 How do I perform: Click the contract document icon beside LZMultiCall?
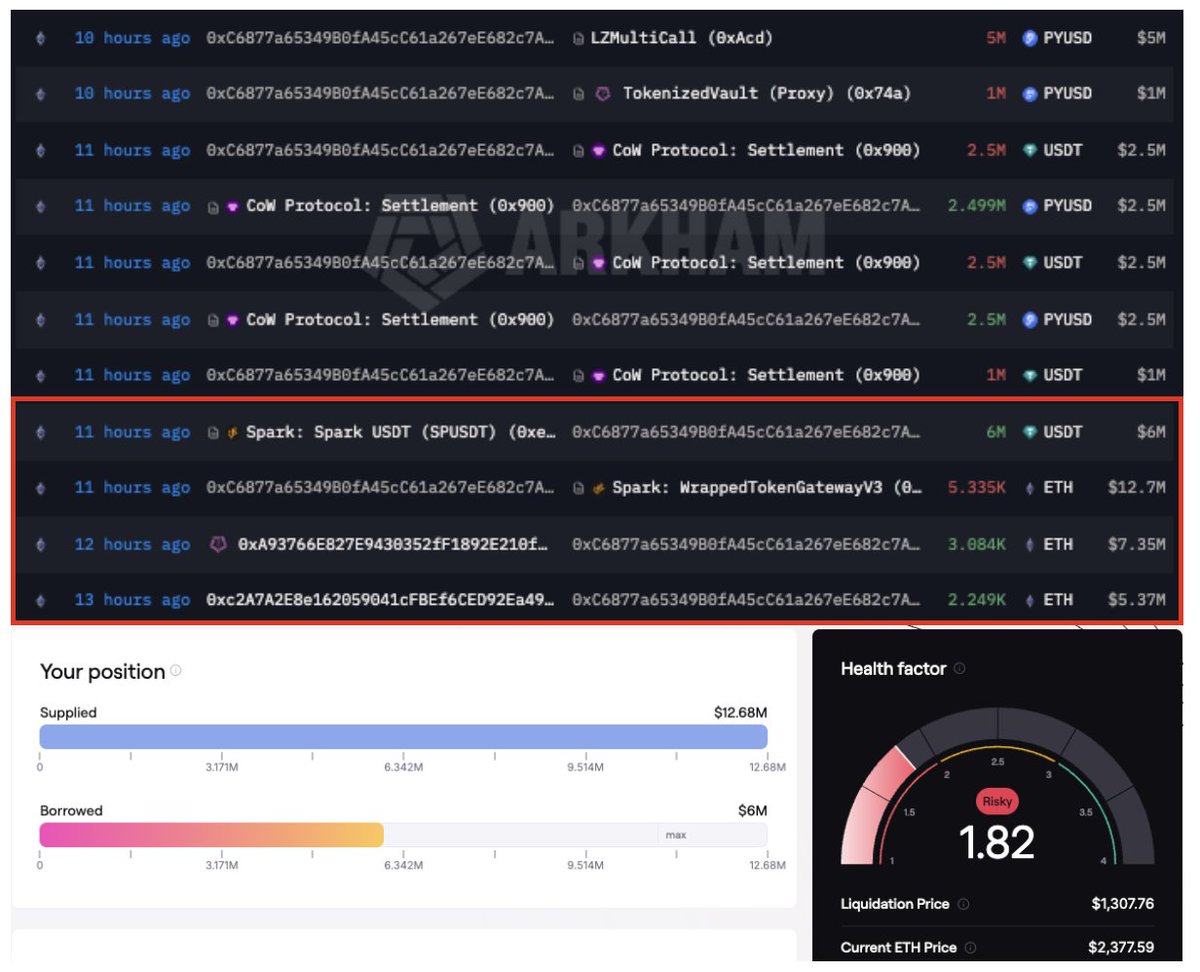pos(579,38)
